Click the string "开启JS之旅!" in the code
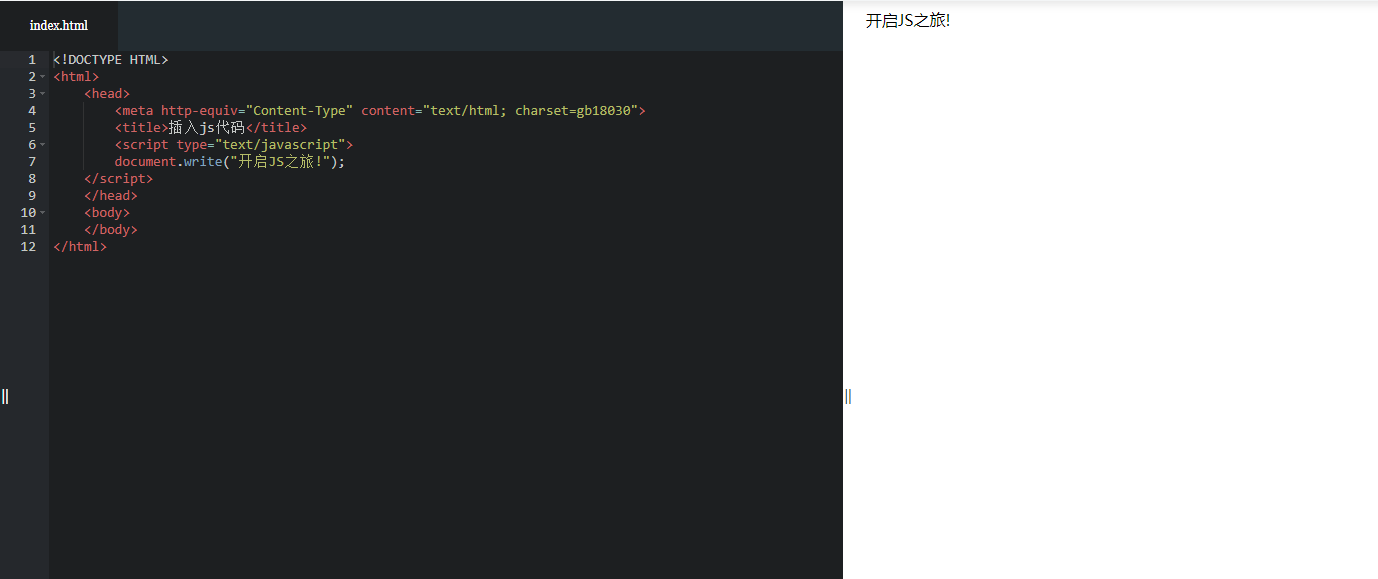The image size is (1378, 579). (280, 162)
